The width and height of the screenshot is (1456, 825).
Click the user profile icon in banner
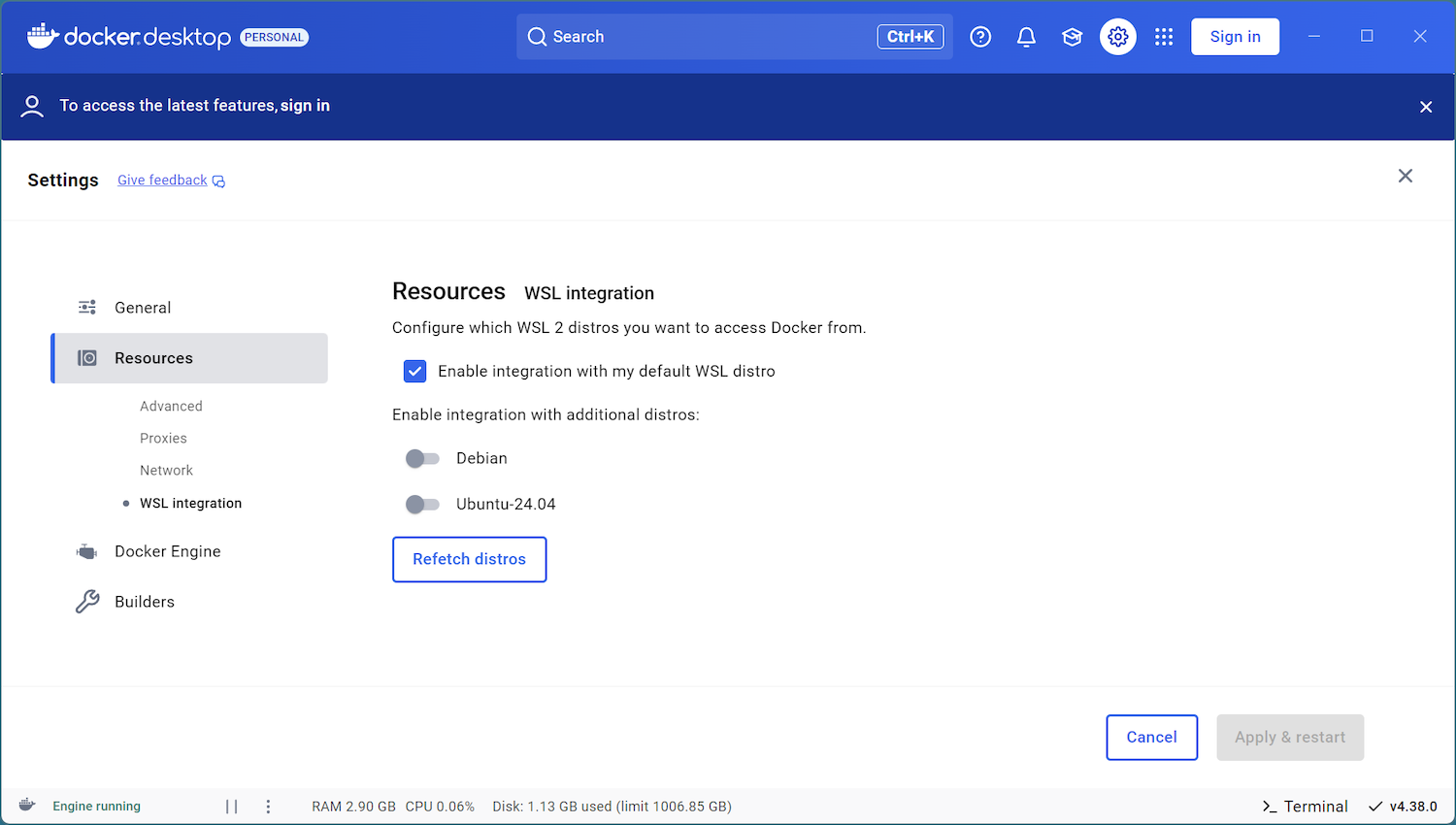pos(32,106)
